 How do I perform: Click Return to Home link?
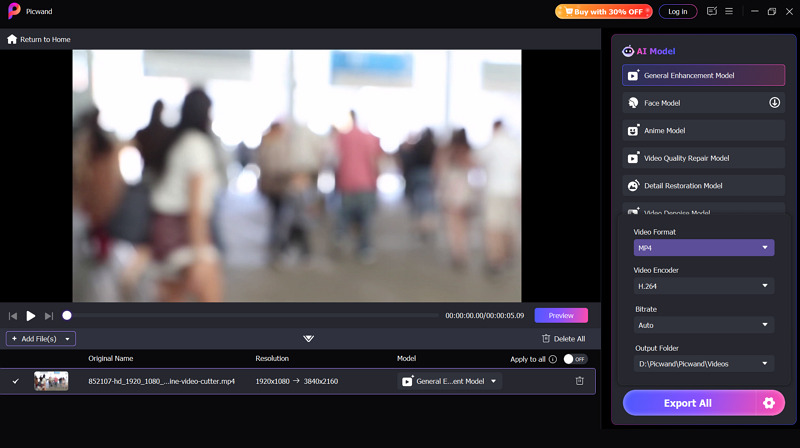tap(39, 39)
